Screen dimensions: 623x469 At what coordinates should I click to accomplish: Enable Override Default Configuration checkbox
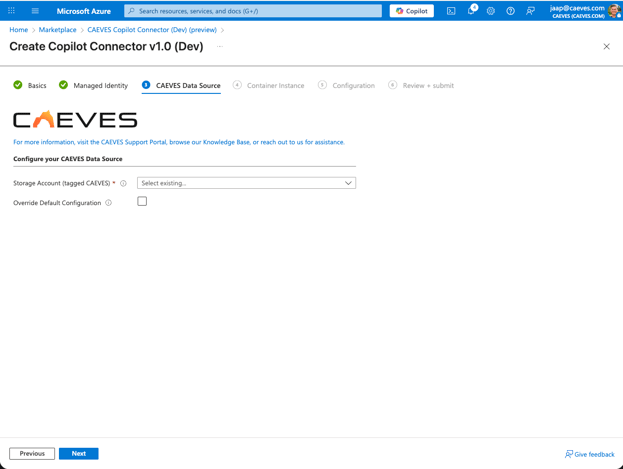coord(142,202)
